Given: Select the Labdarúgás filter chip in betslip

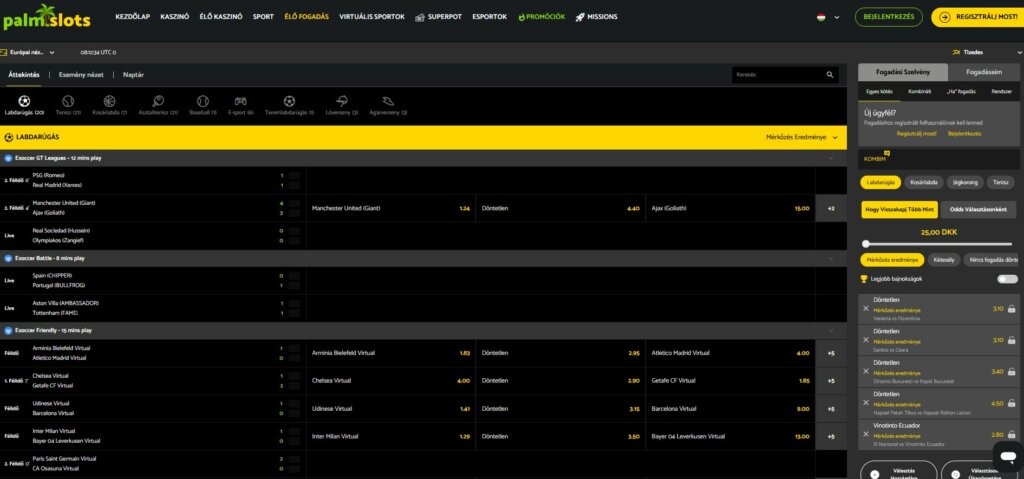Looking at the screenshot, I should [880, 183].
